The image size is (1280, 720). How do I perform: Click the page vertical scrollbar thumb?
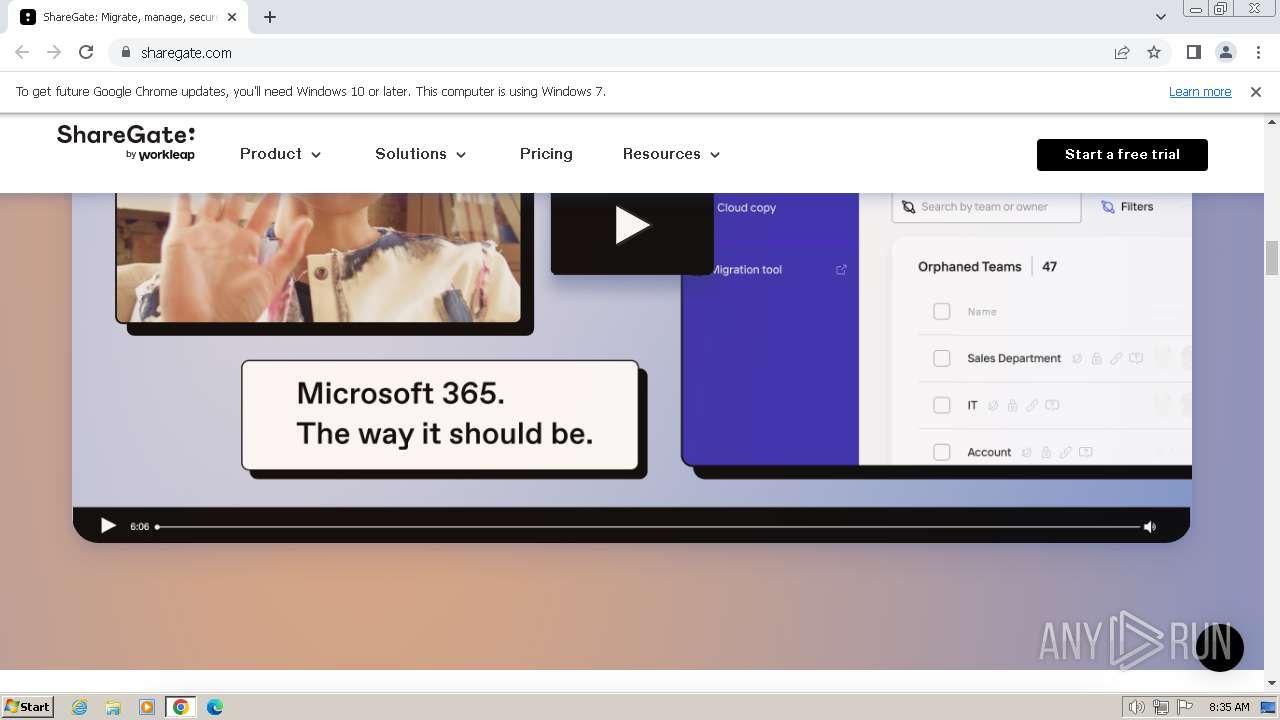pyautogui.click(x=1272, y=258)
